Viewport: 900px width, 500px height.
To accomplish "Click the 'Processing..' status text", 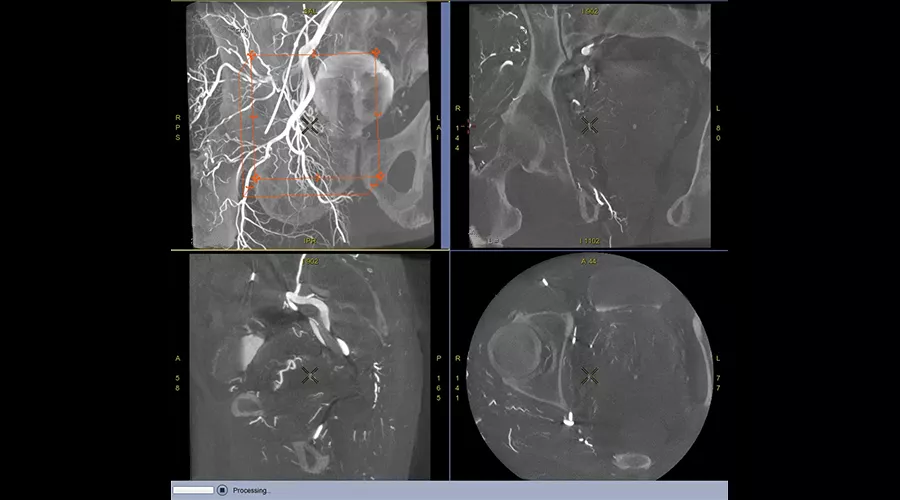I will click(251, 491).
